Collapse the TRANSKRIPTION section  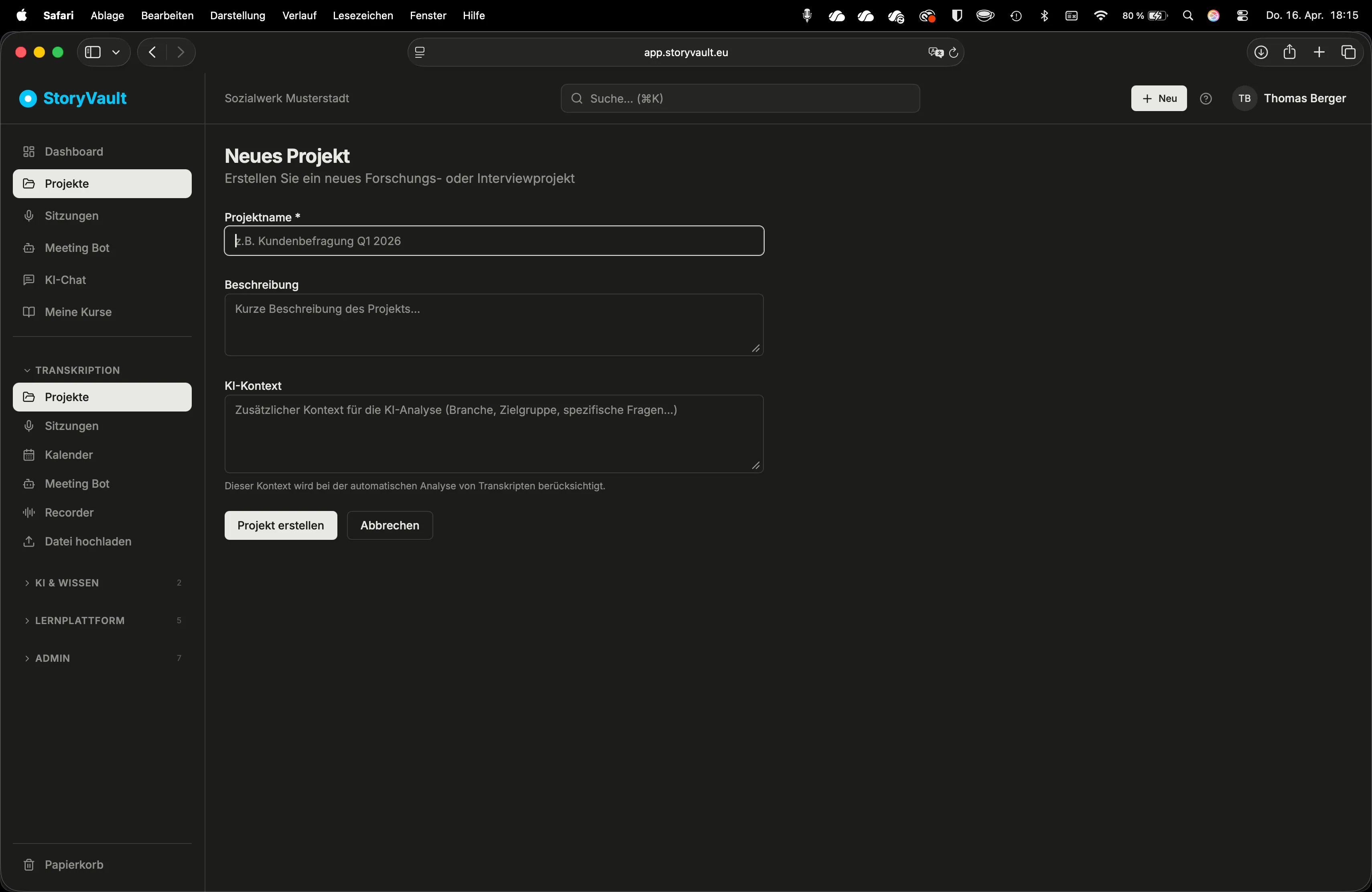point(71,370)
